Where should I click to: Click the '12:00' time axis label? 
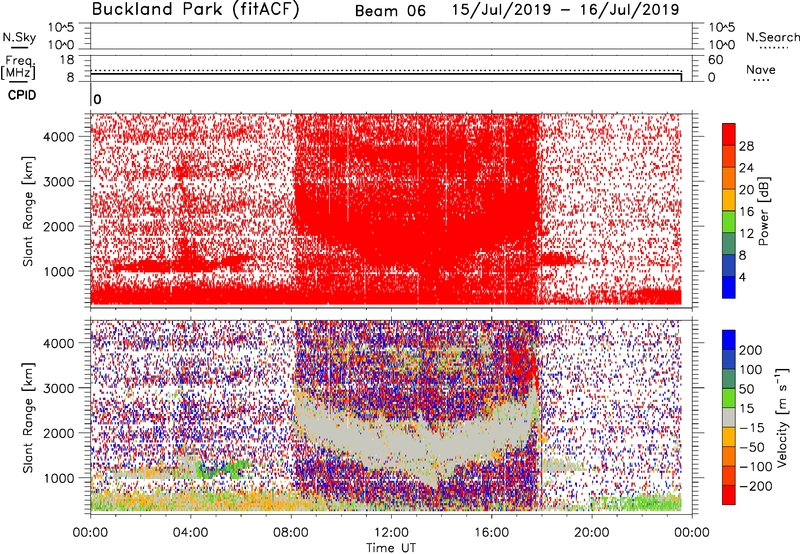click(391, 533)
